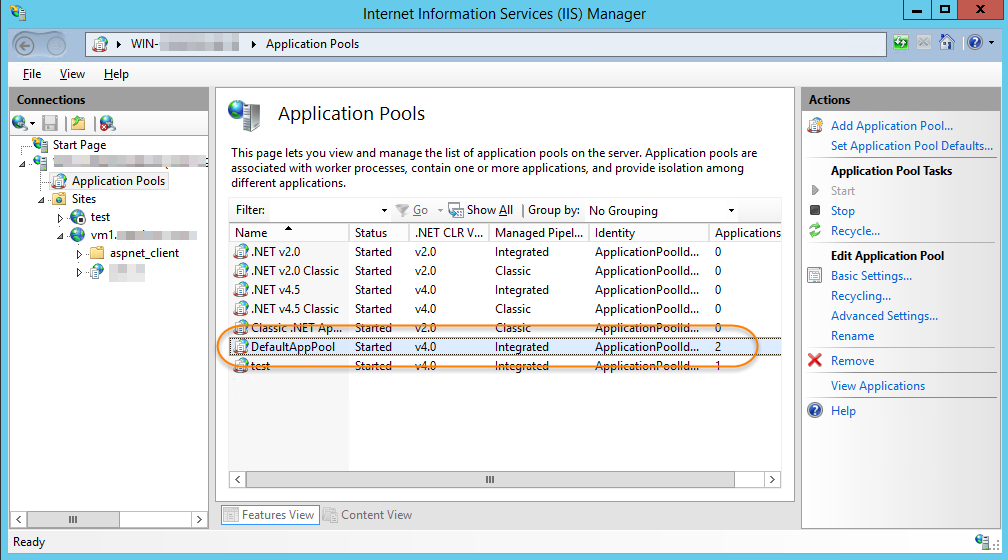Open the File menu
This screenshot has height=560, width=1008.
click(32, 74)
